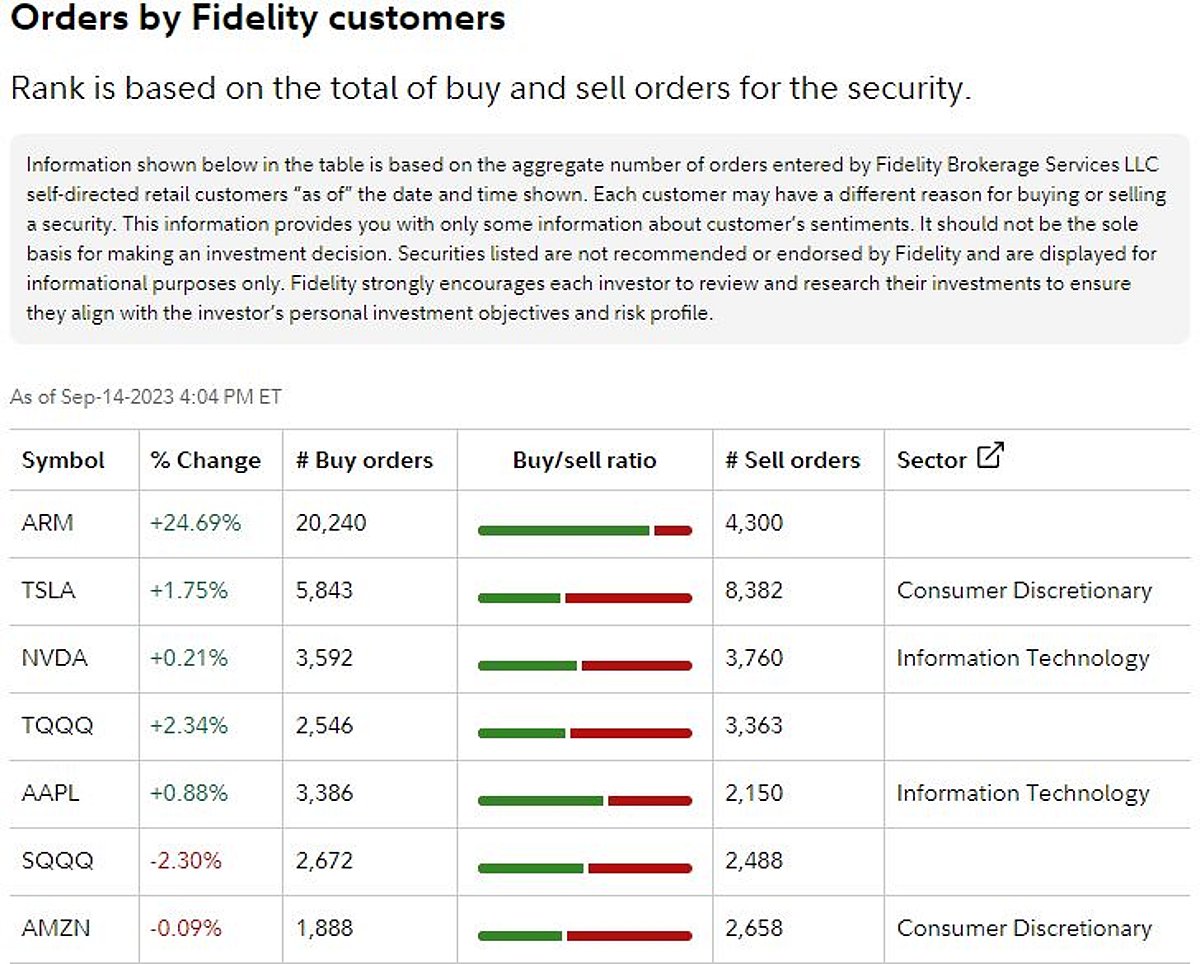Click the TQQQ symbol
The height and width of the screenshot is (964, 1200).
[57, 725]
